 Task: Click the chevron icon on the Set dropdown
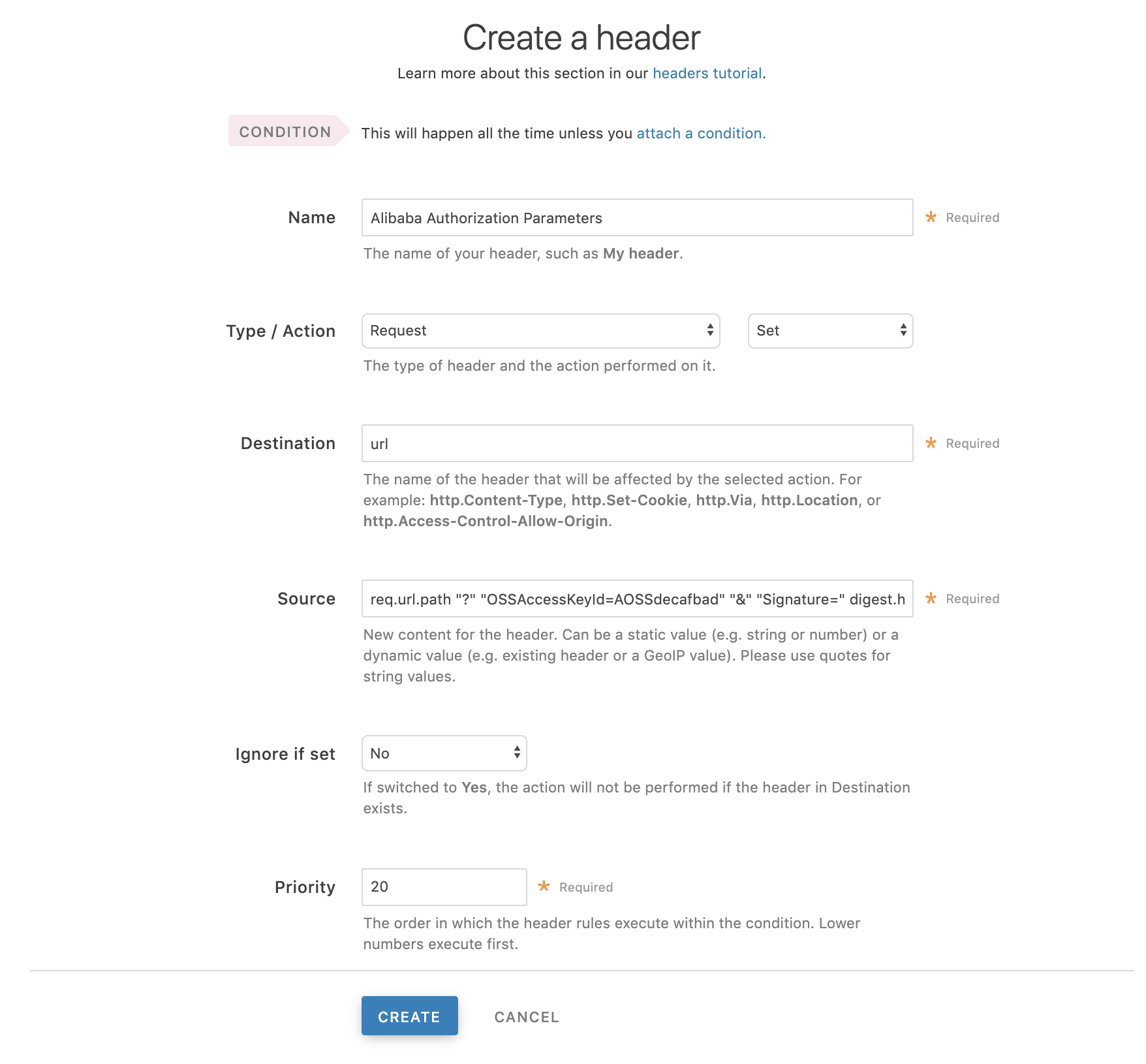903,331
